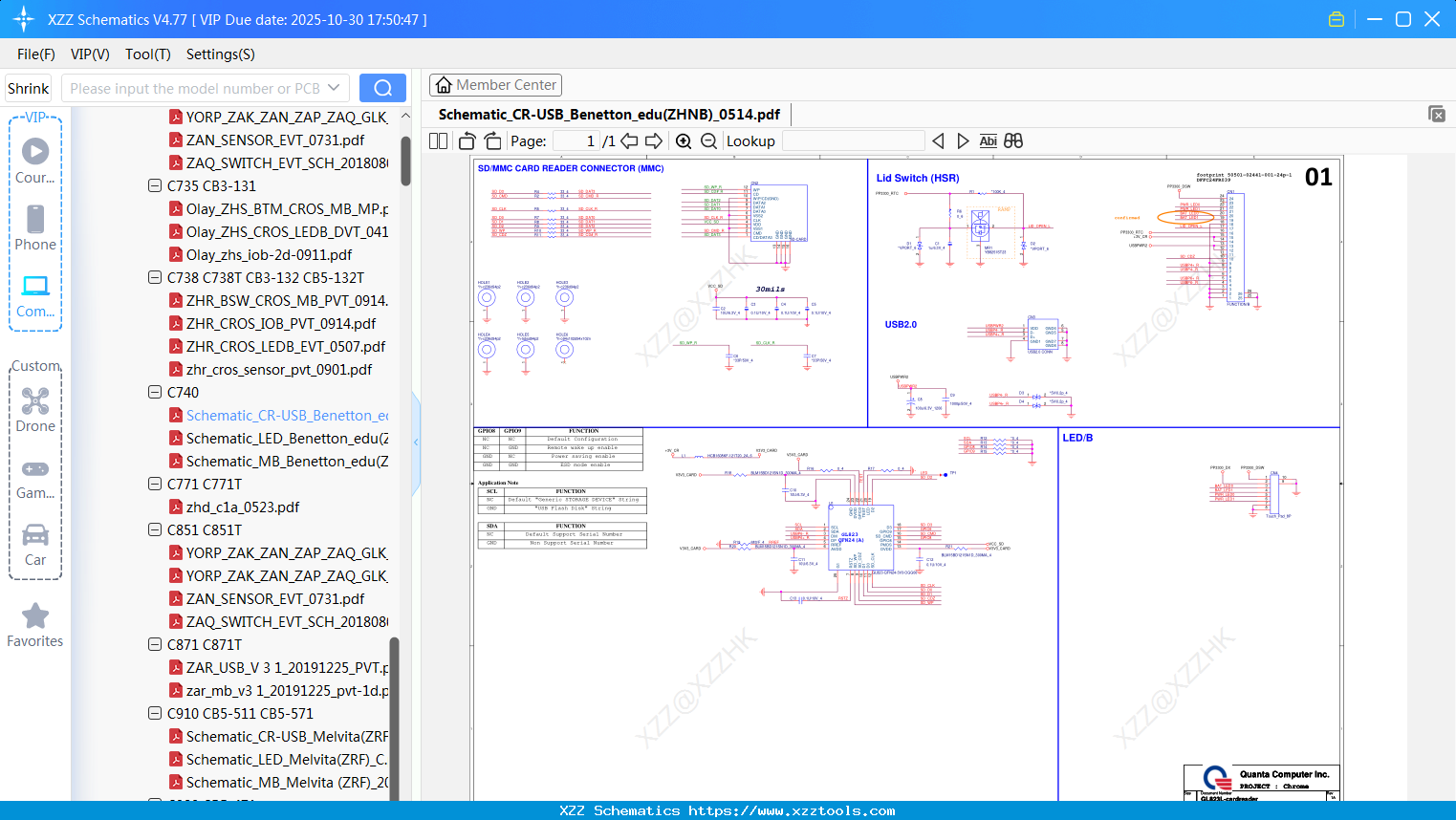
Task: Toggle the two-page layout view icon
Action: pos(438,141)
